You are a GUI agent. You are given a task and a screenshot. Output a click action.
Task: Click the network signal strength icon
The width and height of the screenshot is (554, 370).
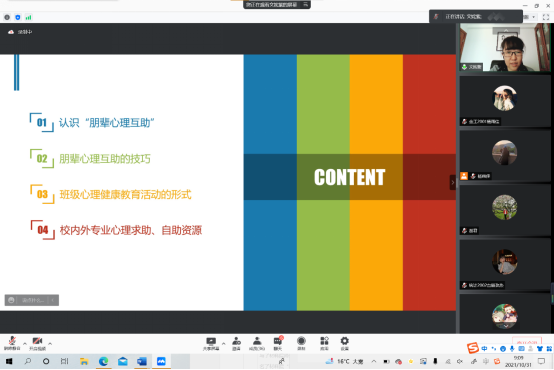[29, 17]
